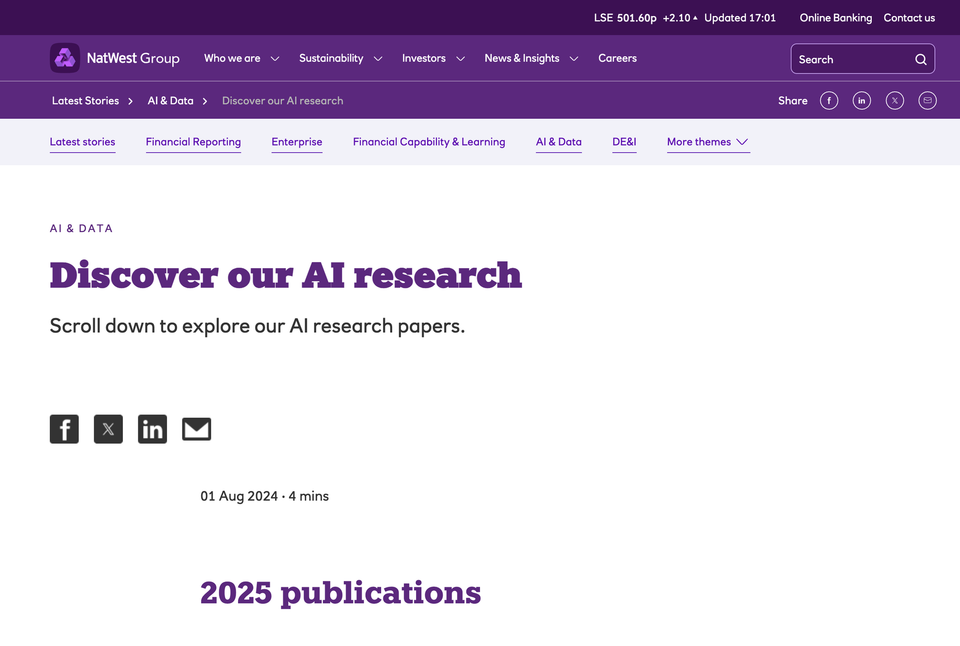Open the Careers page

[617, 58]
